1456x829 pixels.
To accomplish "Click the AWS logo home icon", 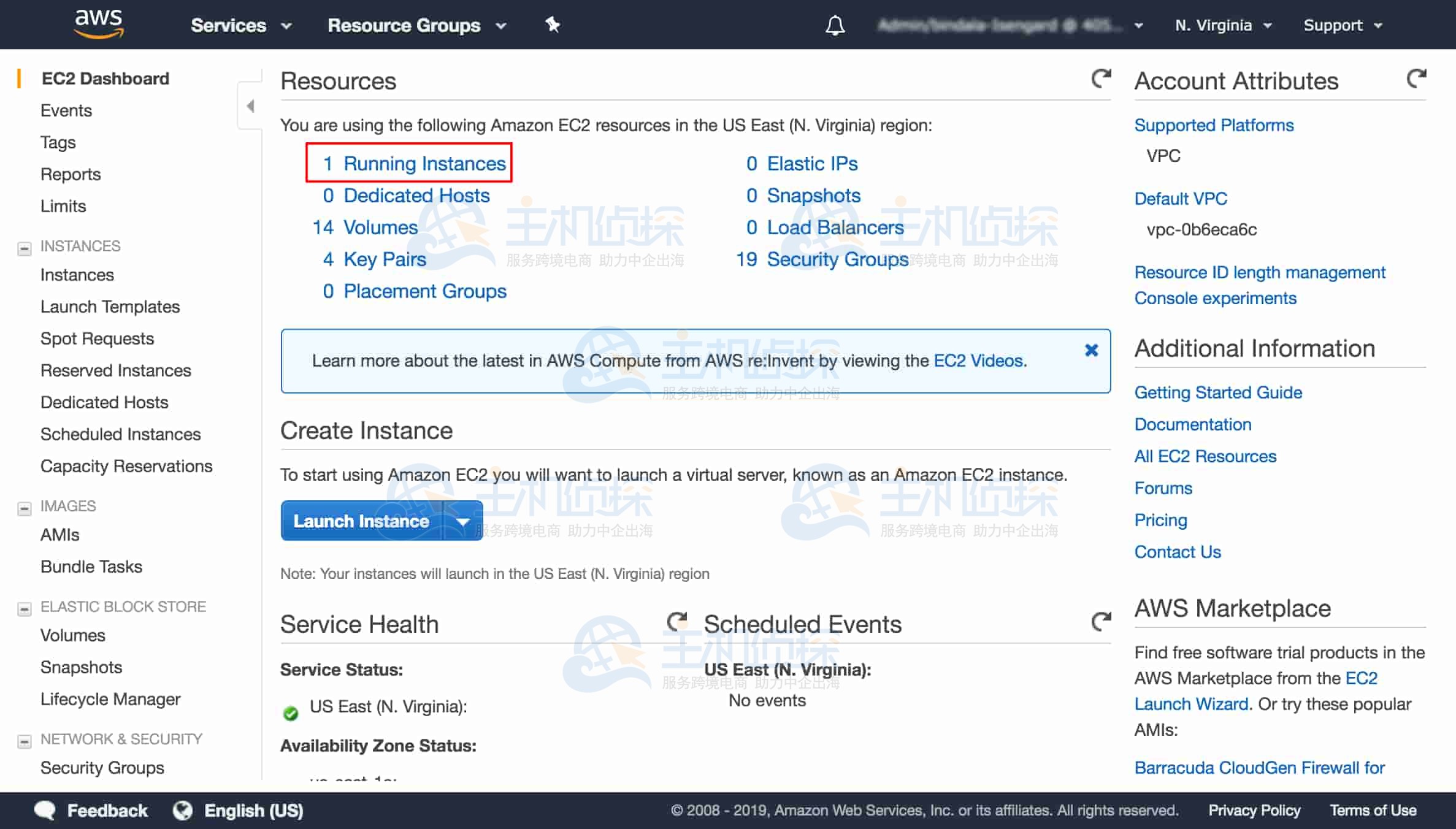I will pyautogui.click(x=99, y=24).
